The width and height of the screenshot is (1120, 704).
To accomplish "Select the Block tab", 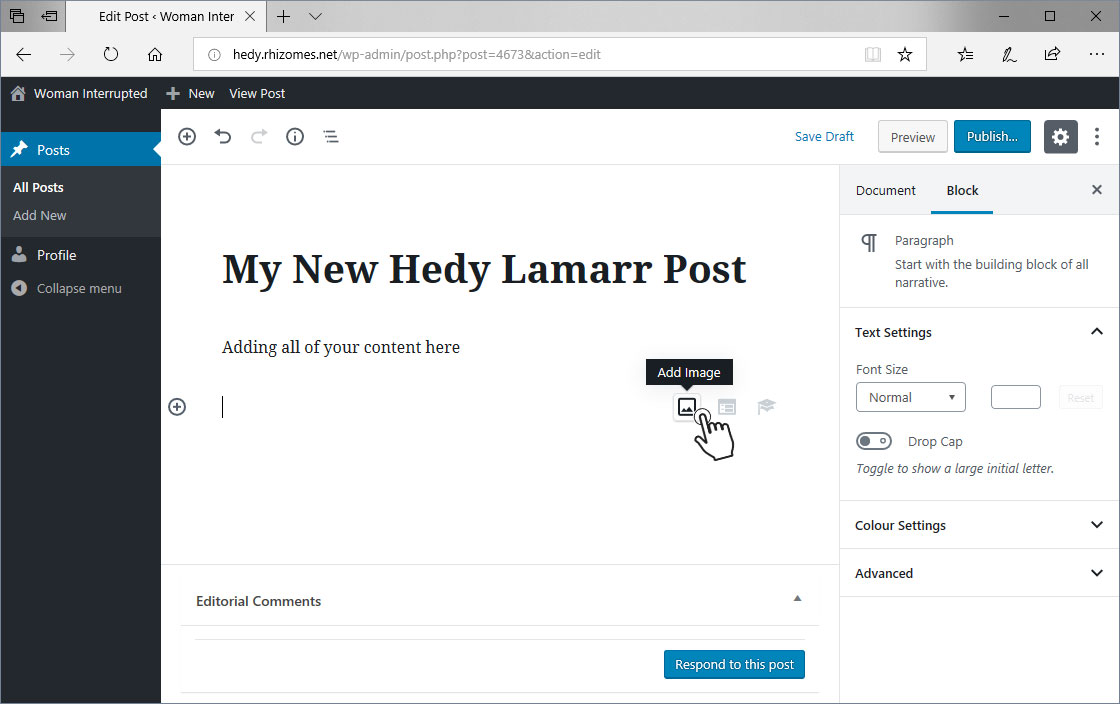I will click(x=962, y=191).
